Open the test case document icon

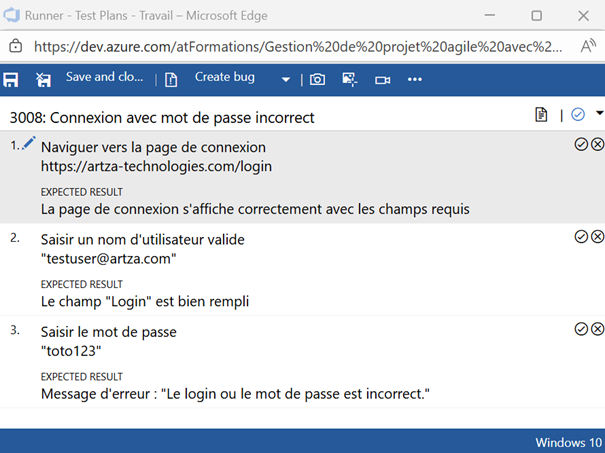pos(541,116)
